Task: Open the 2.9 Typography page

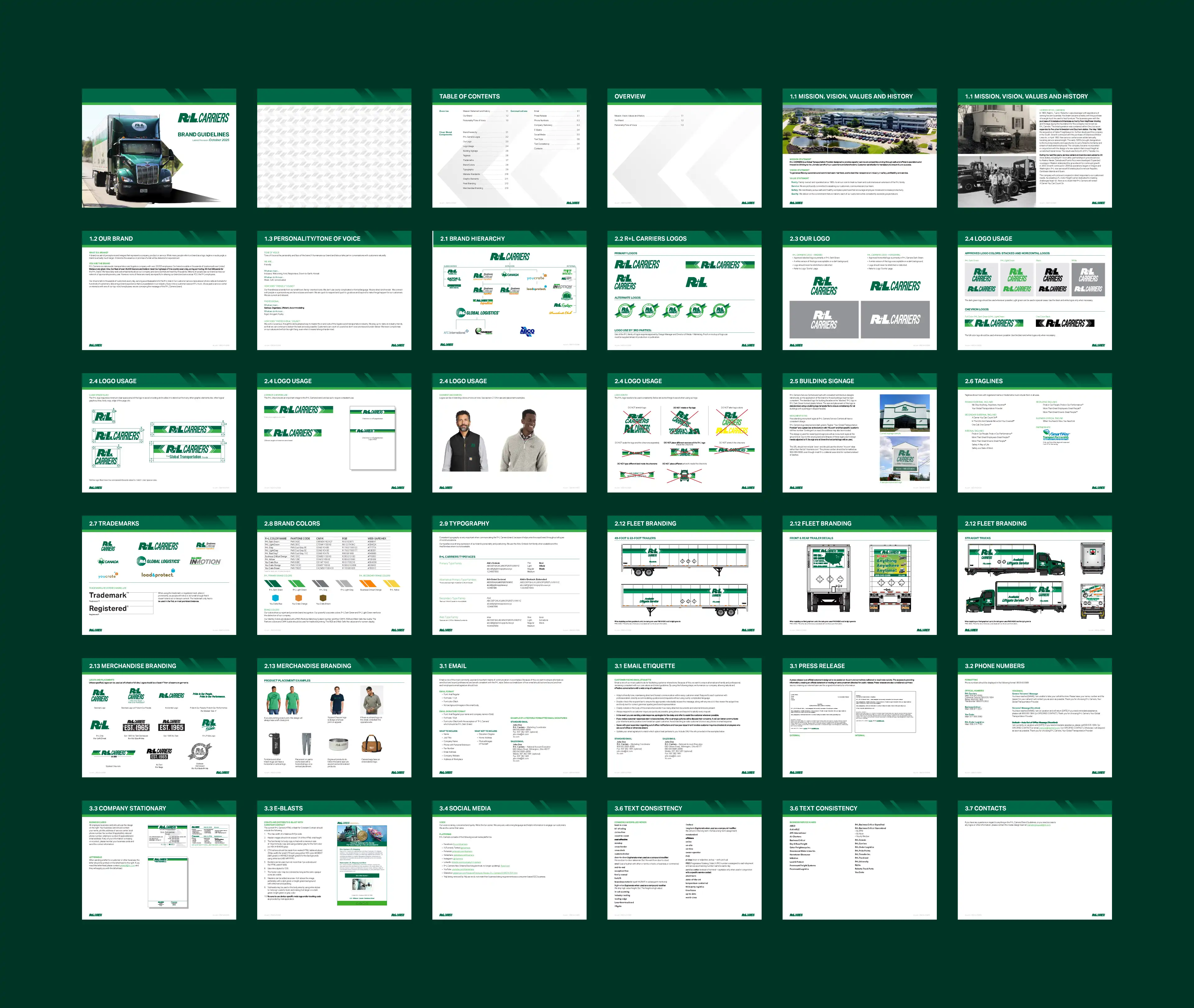Action: coord(509,575)
